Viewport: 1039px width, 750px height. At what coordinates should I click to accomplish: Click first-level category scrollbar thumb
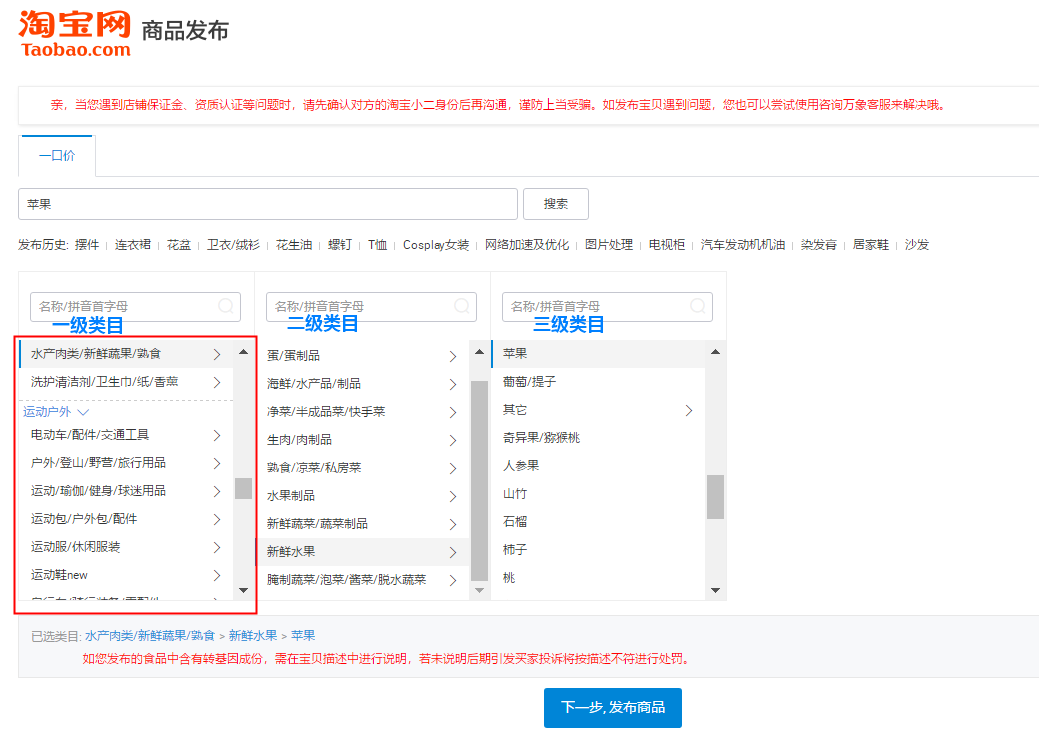pyautogui.click(x=243, y=488)
